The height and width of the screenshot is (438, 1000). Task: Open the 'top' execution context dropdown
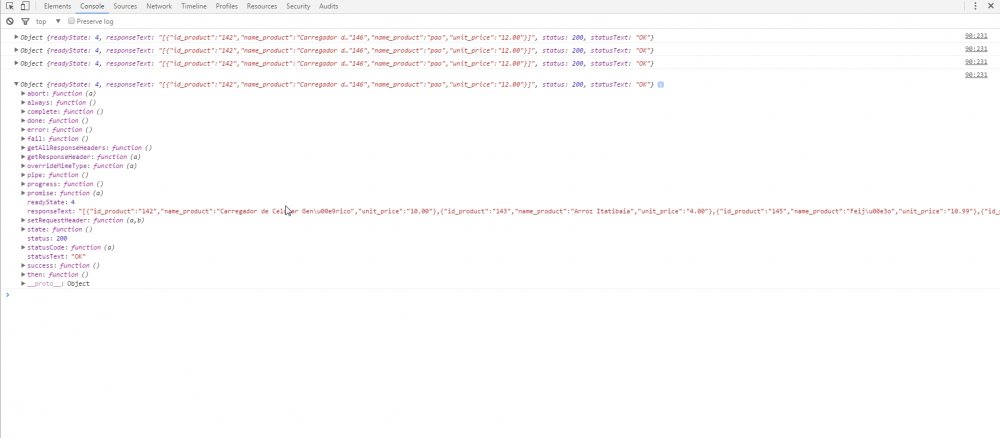[48, 20]
